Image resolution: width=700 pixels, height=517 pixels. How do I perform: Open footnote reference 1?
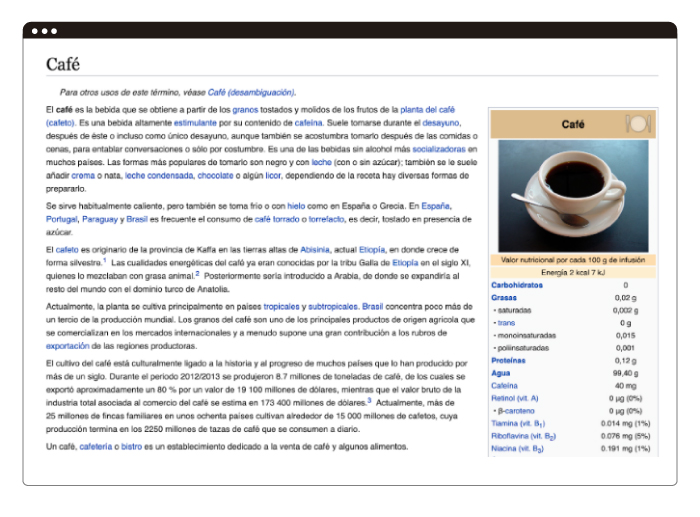pyautogui.click(x=105, y=260)
